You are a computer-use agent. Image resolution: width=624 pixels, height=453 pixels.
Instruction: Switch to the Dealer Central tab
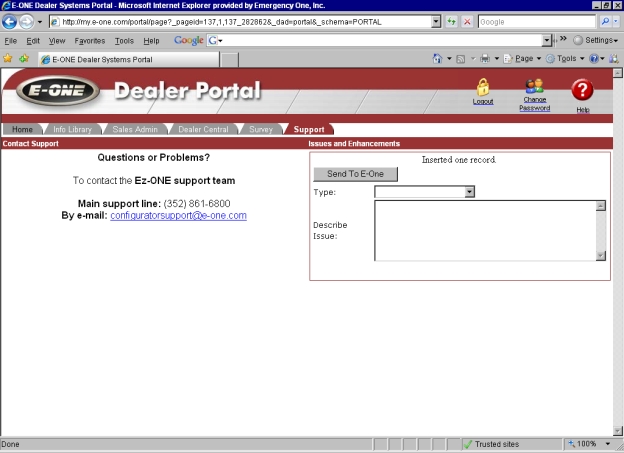pyautogui.click(x=203, y=129)
